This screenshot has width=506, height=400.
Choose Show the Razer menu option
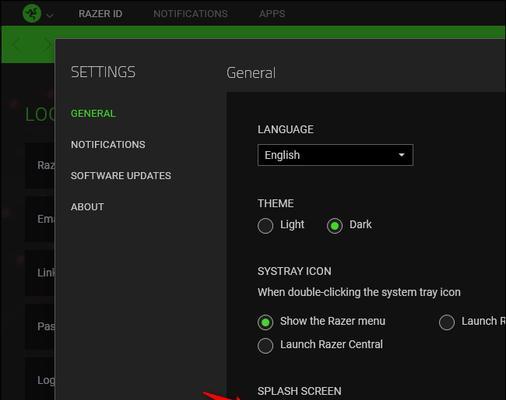(265, 322)
